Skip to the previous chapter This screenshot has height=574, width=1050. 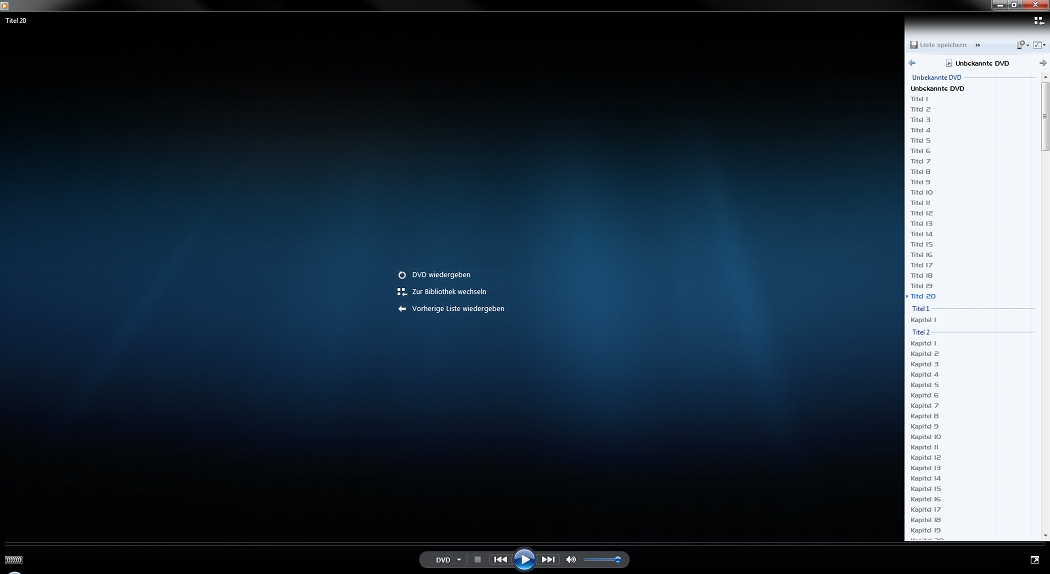tap(500, 560)
